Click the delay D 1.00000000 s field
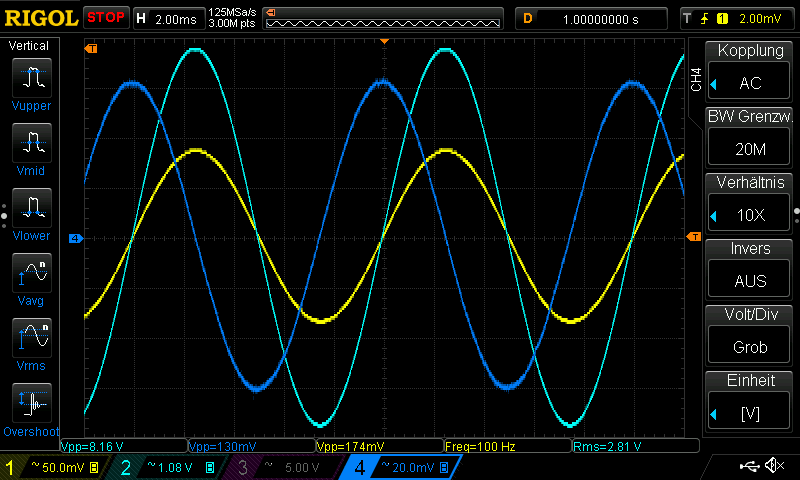800x480 pixels. [x=591, y=19]
